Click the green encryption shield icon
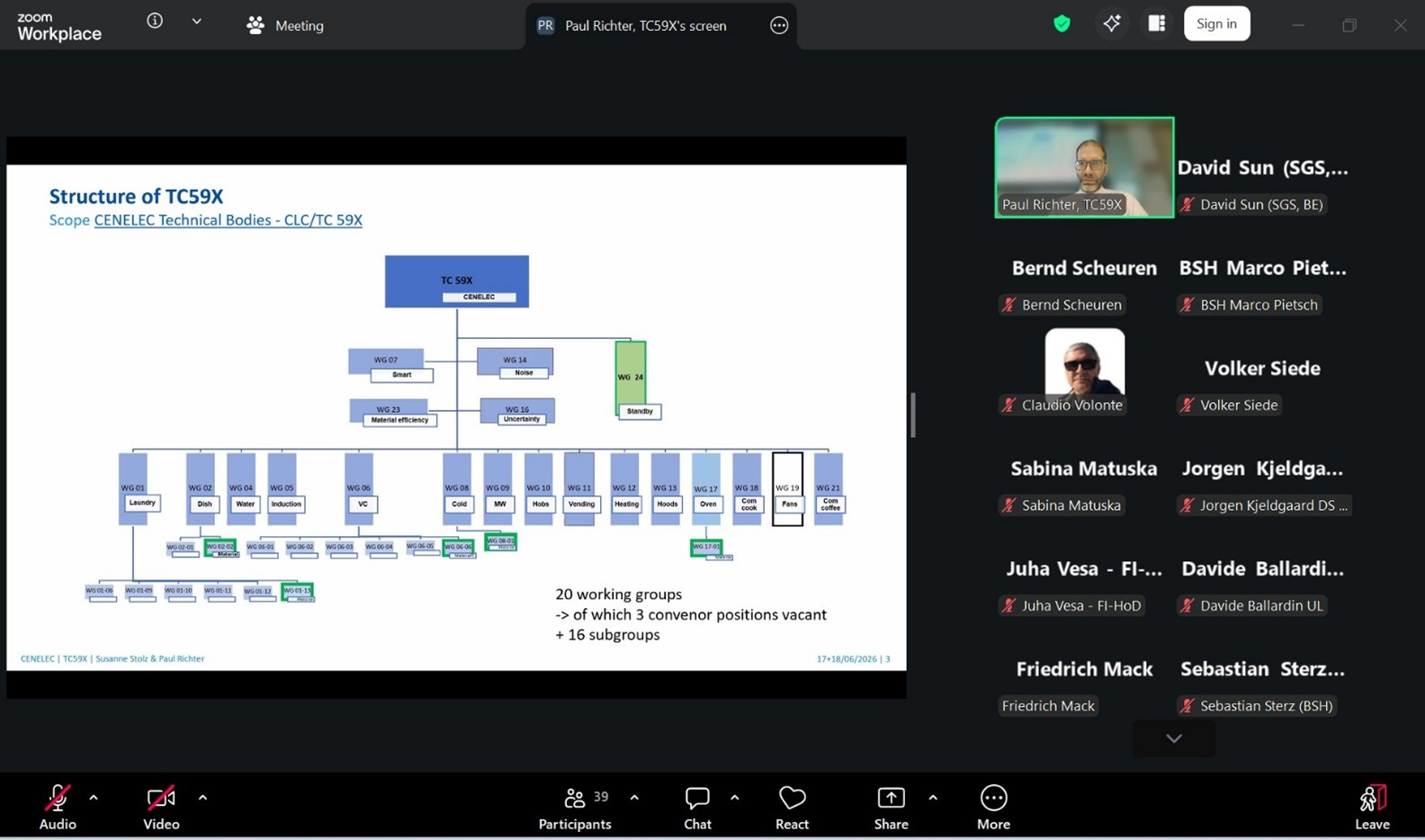This screenshot has height=840, width=1425. click(1062, 23)
